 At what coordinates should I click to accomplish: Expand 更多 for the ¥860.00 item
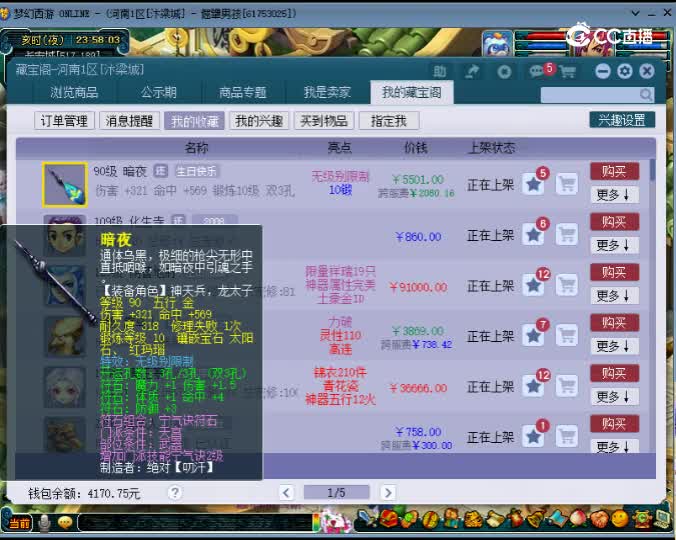pyautogui.click(x=614, y=245)
